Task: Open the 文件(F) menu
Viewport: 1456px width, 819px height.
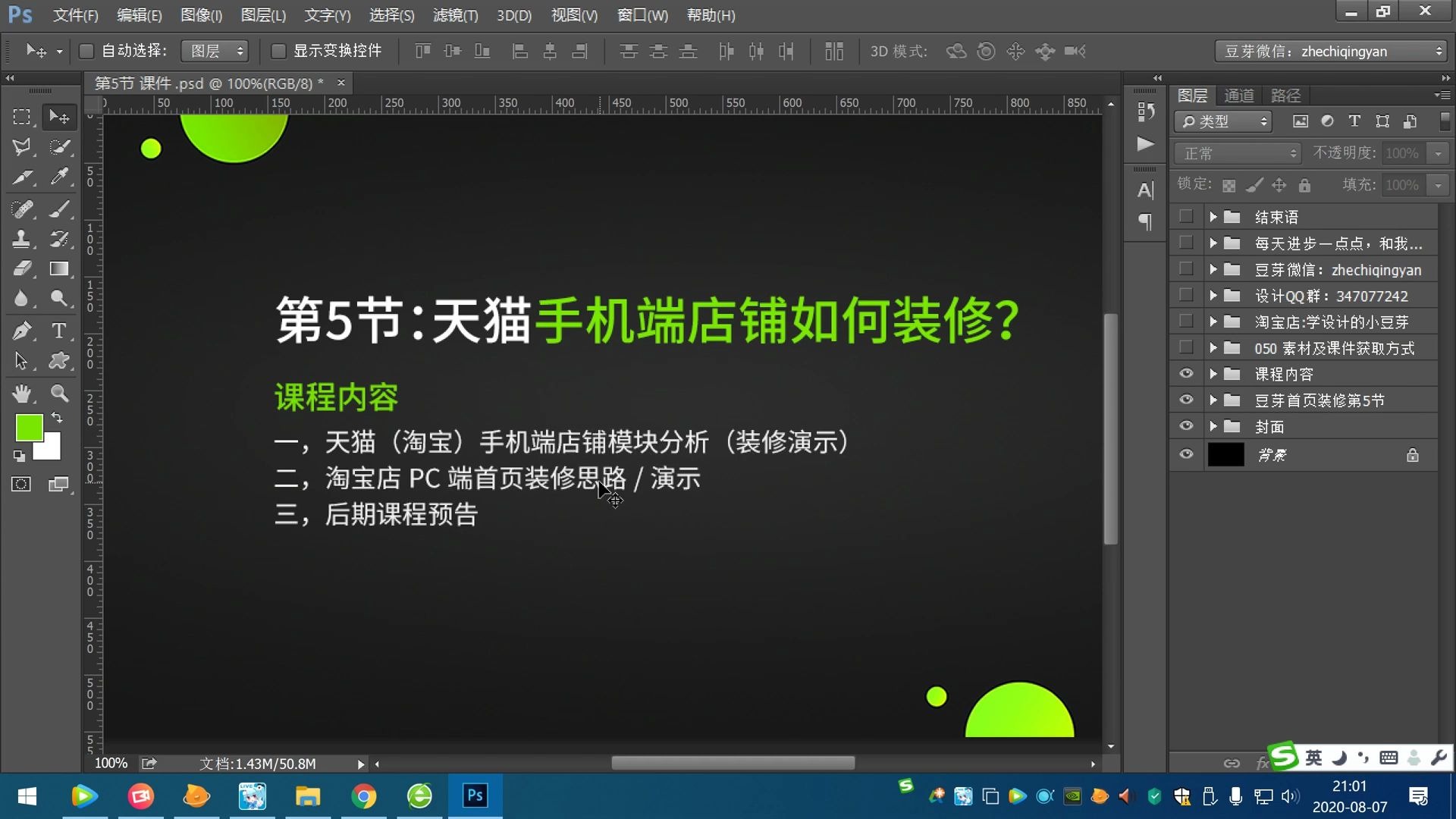Action: point(75,15)
